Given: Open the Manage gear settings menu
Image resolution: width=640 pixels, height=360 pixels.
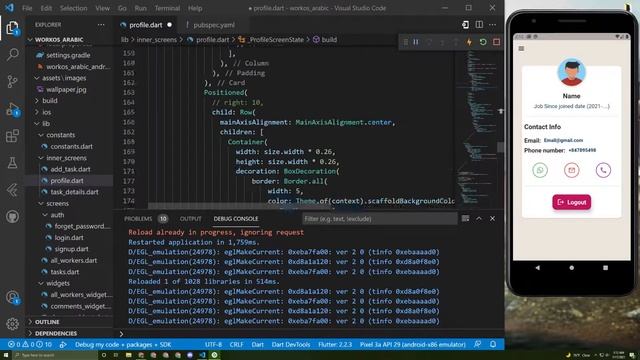Looking at the screenshot, I should [12, 324].
